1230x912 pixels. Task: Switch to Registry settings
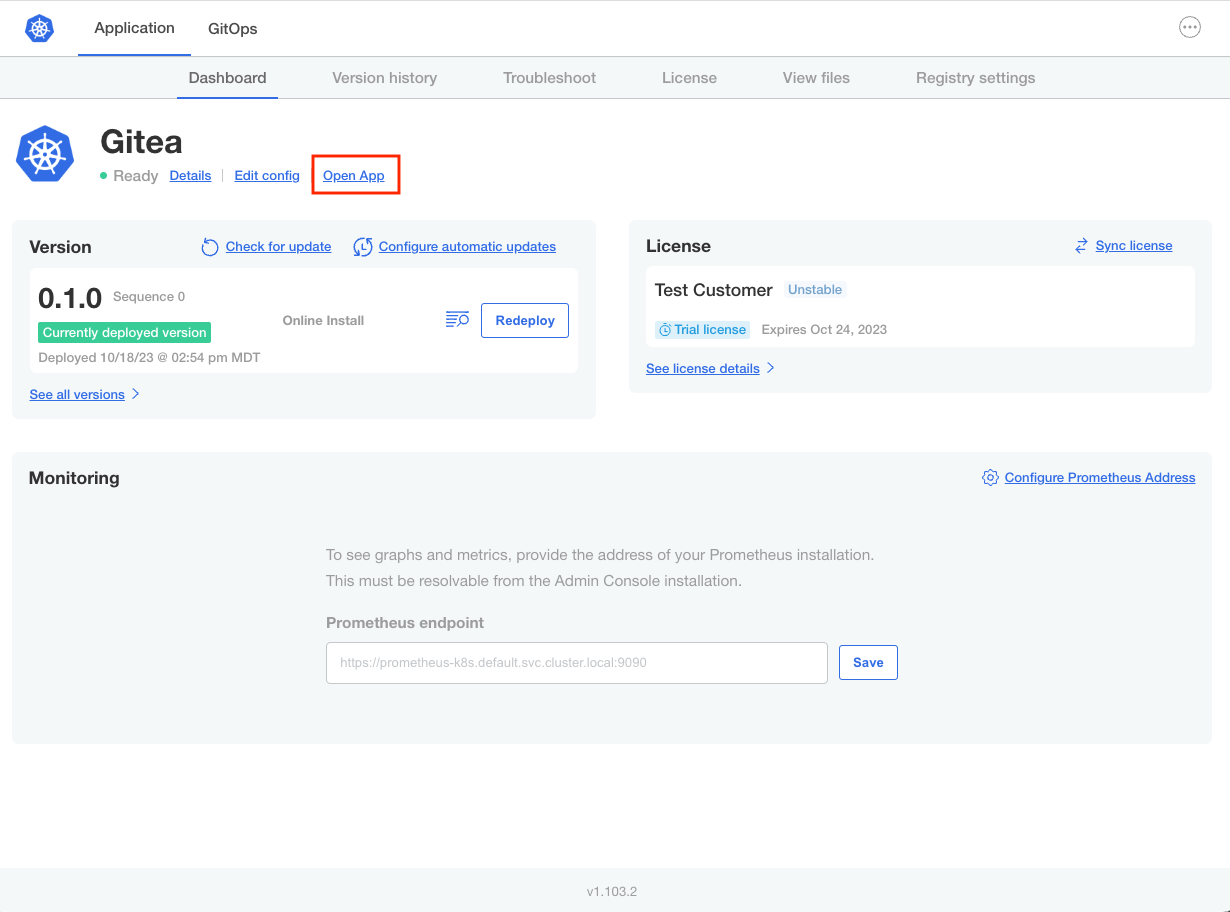pos(975,77)
